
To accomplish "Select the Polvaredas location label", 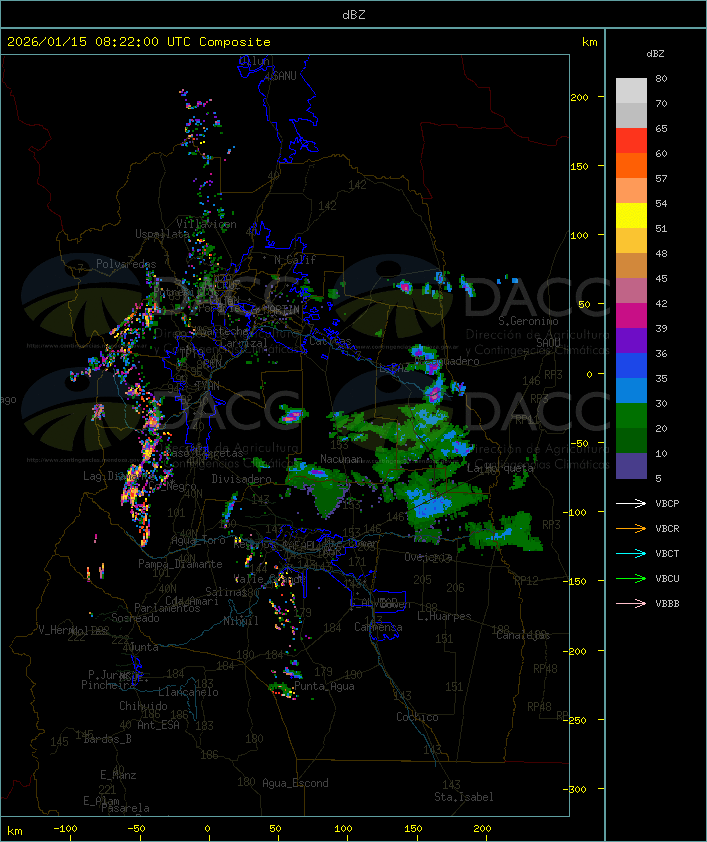I will coord(126,264).
